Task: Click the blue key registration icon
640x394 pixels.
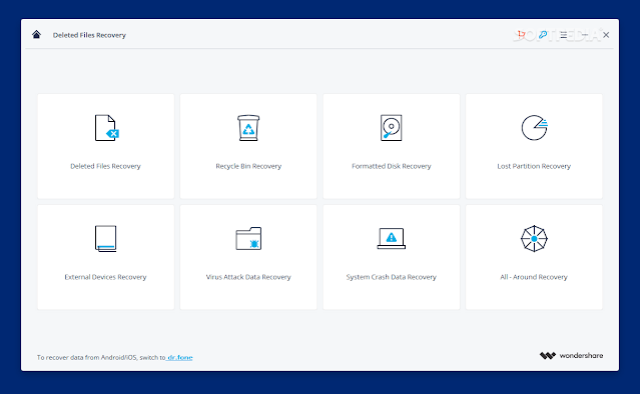Action: [542, 35]
